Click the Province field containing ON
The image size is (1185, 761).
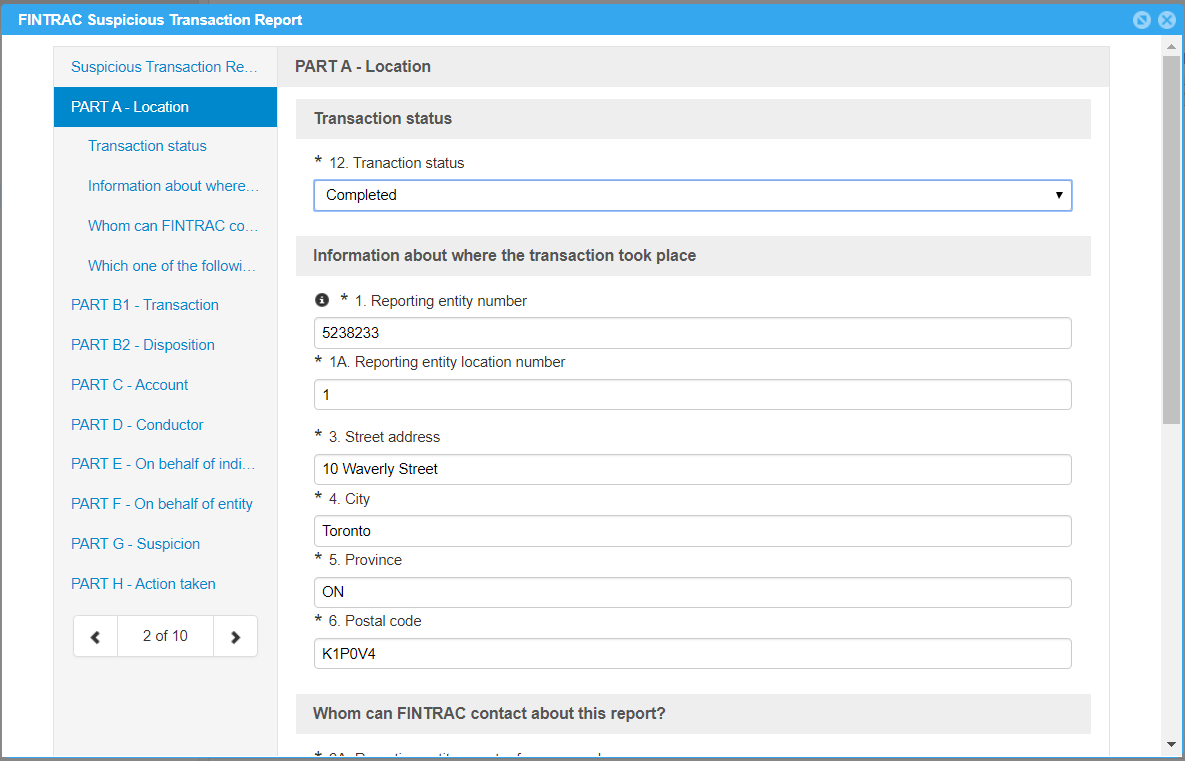pyautogui.click(x=692, y=592)
